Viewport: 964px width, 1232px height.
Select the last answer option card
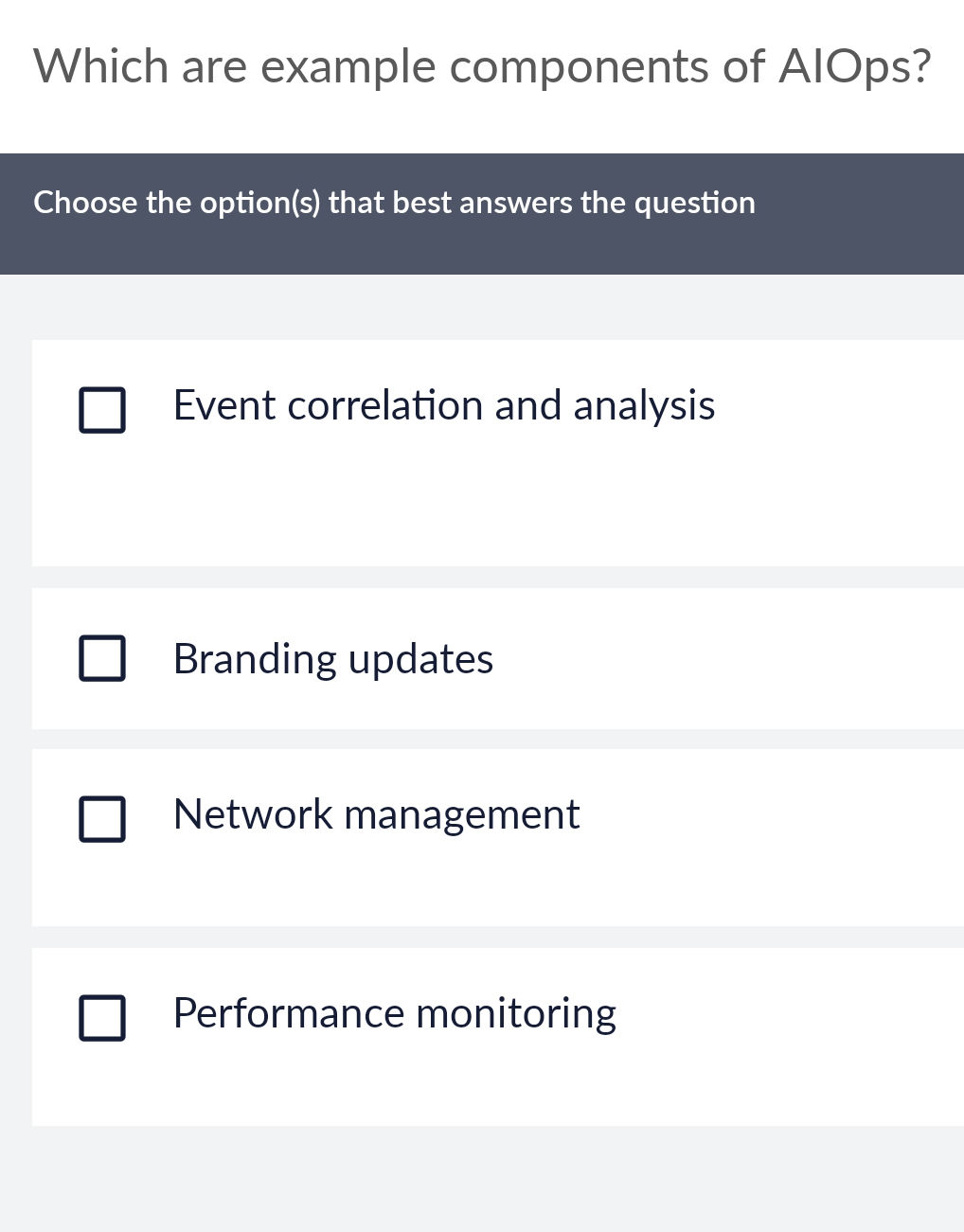482,1036
